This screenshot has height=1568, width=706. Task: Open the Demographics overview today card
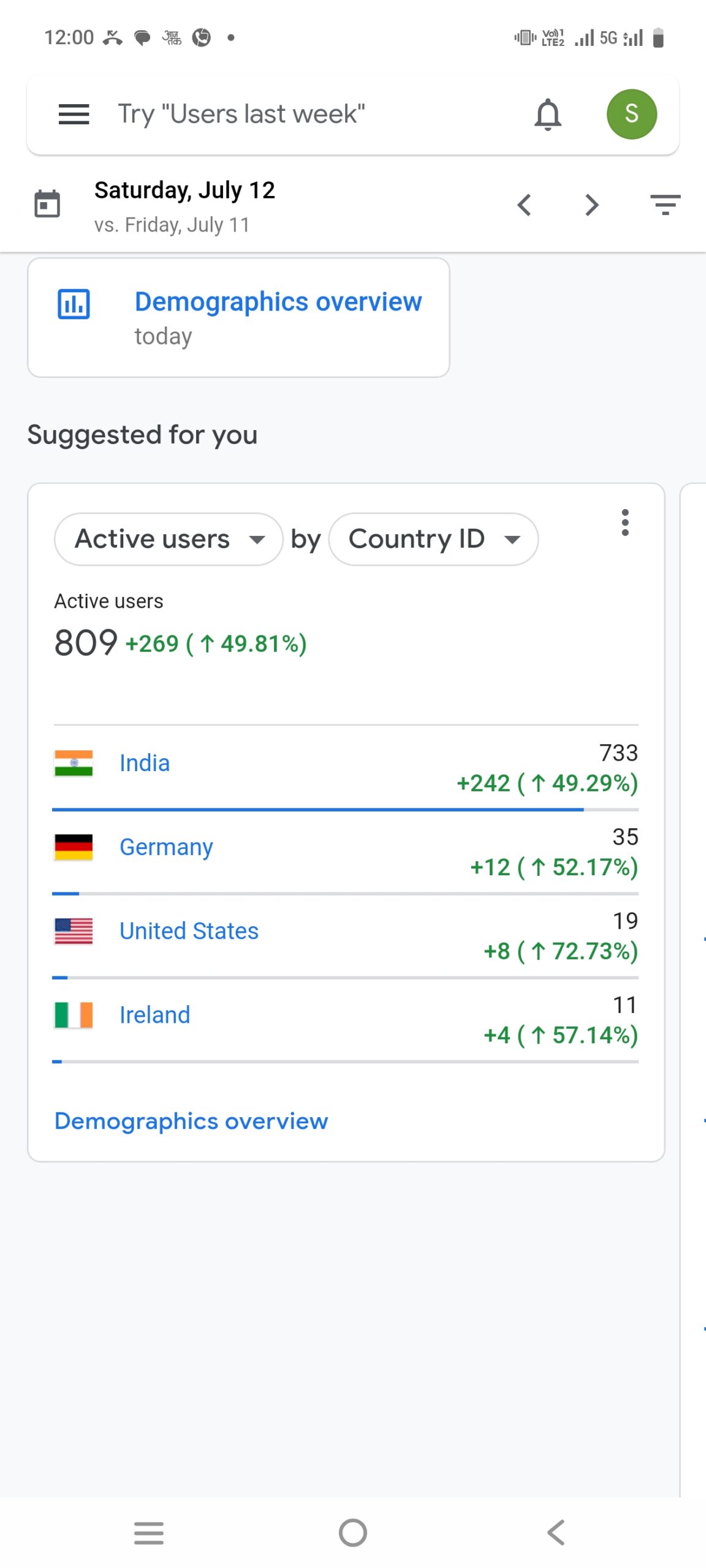(238, 317)
